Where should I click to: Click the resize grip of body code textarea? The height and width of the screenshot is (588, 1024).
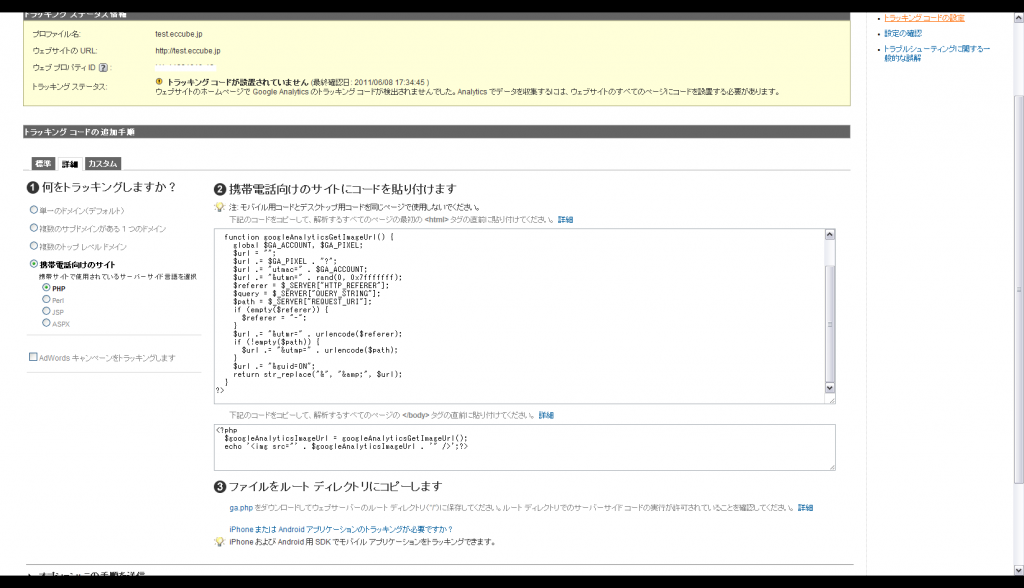(832, 466)
